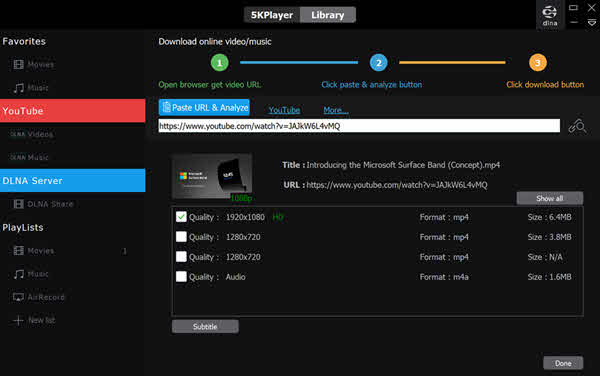600x376 pixels.
Task: Click the analyze magnifier icon beside URL field
Action: coord(577,125)
